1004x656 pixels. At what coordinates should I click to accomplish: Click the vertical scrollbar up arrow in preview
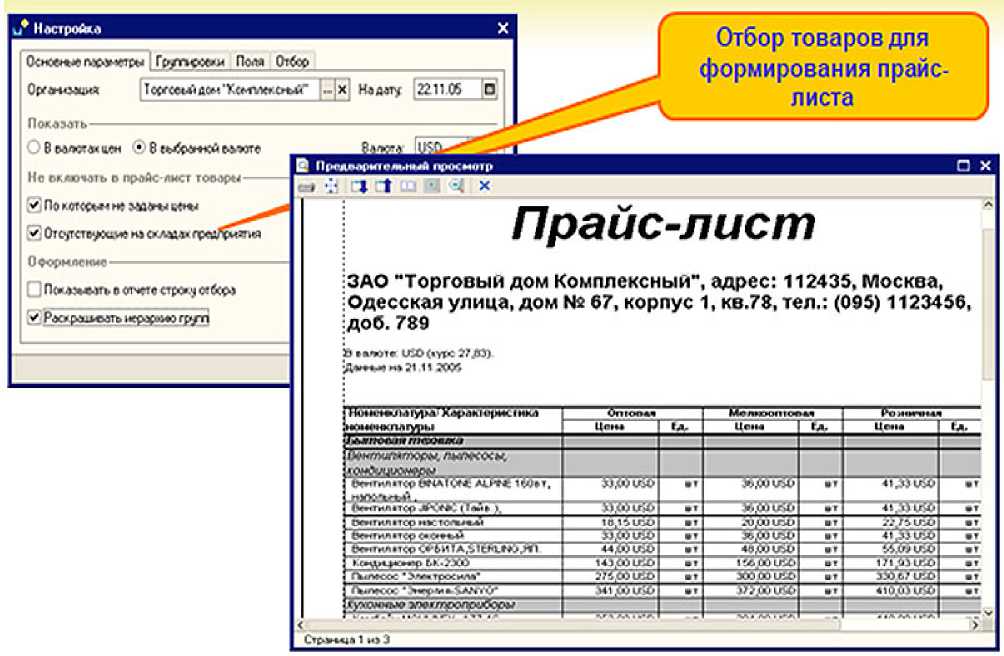988,205
